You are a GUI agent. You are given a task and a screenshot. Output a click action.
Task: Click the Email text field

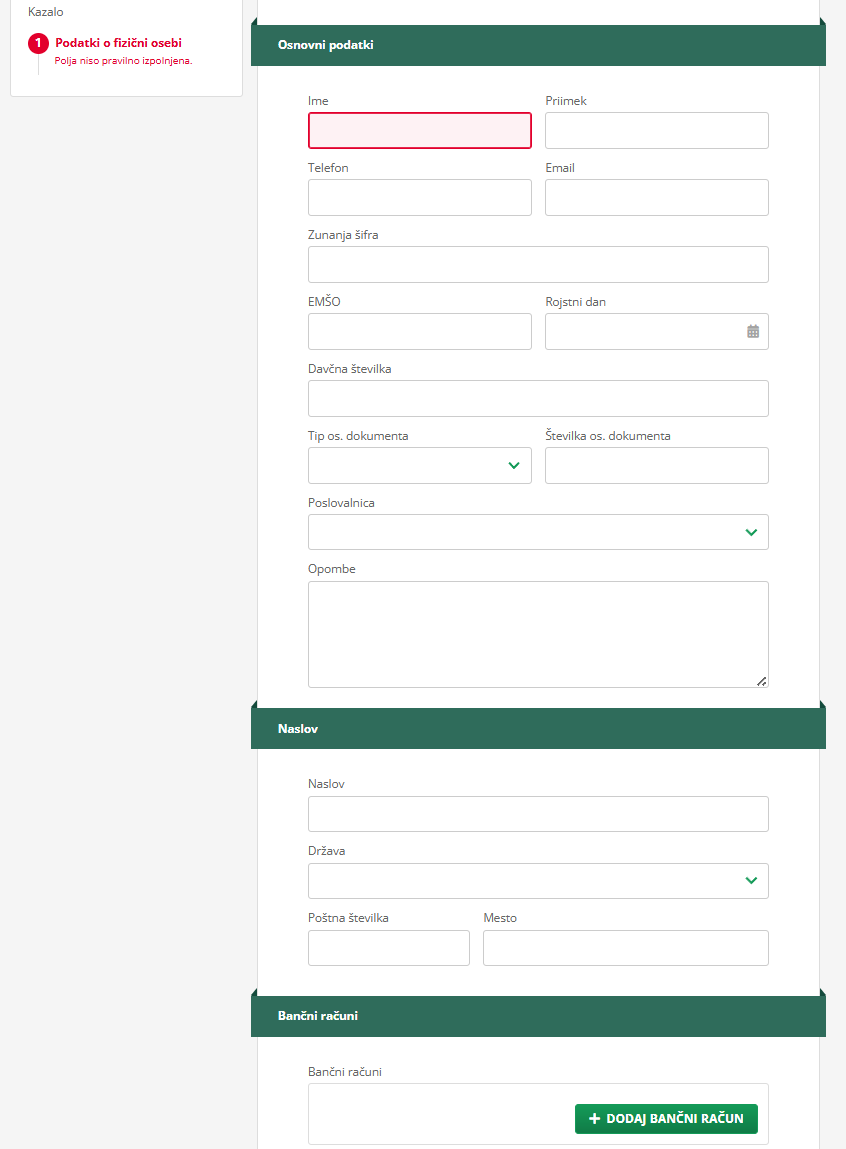point(656,198)
